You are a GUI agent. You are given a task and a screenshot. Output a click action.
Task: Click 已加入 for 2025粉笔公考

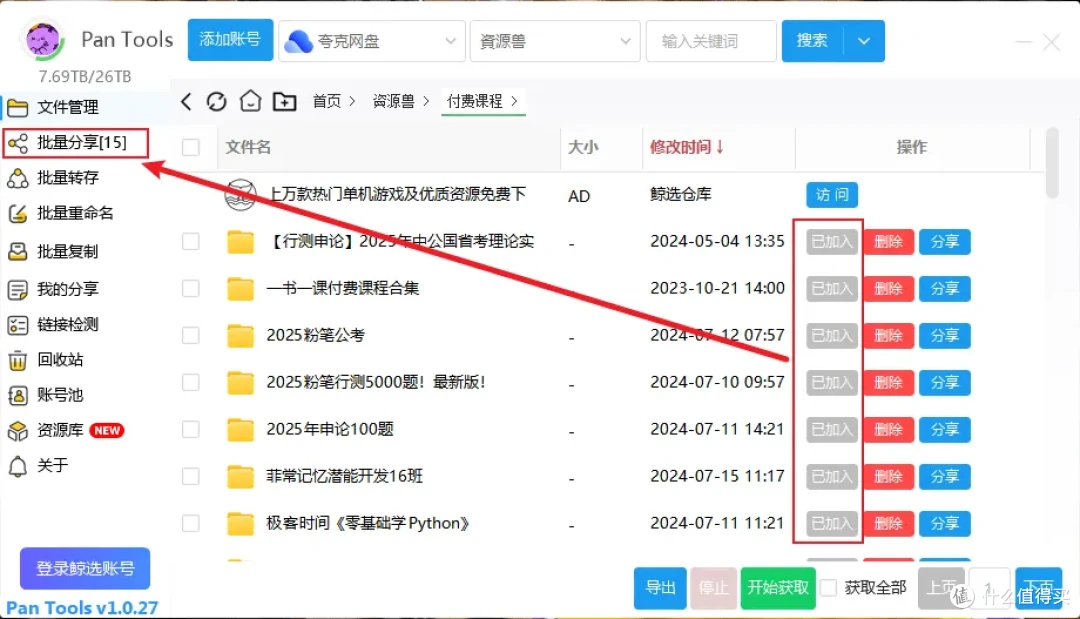coord(832,335)
